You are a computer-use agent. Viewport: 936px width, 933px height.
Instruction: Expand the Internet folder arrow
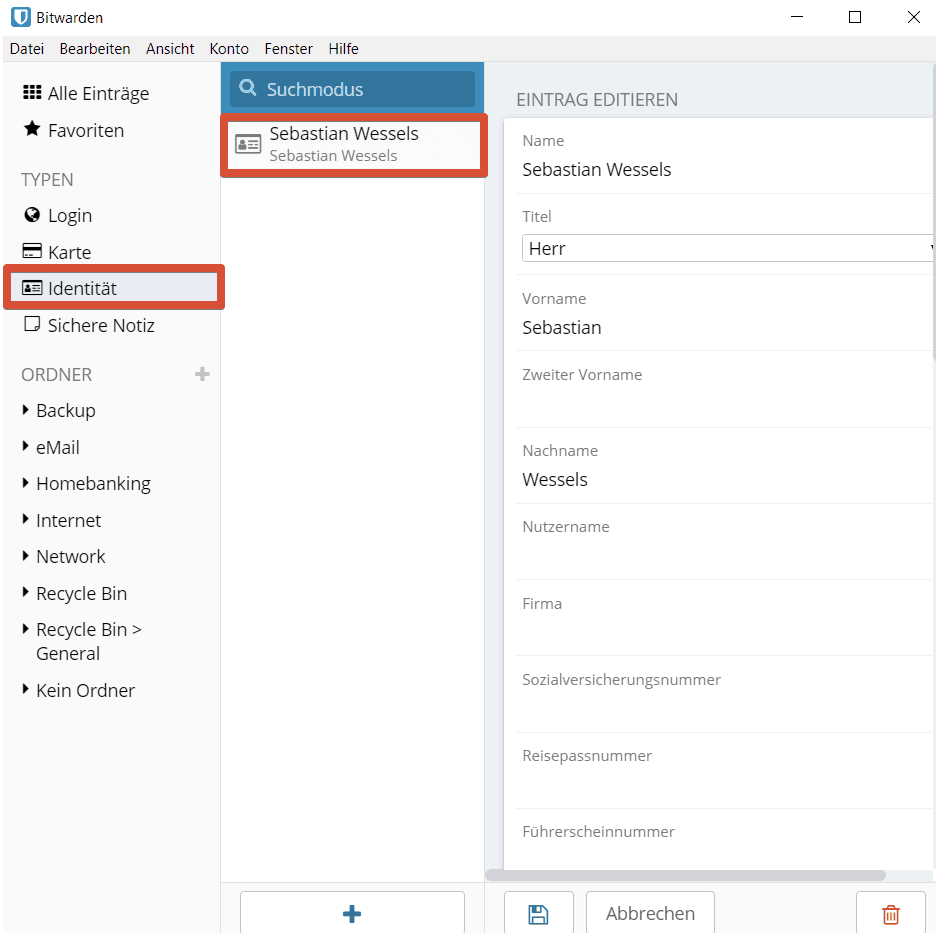click(26, 519)
